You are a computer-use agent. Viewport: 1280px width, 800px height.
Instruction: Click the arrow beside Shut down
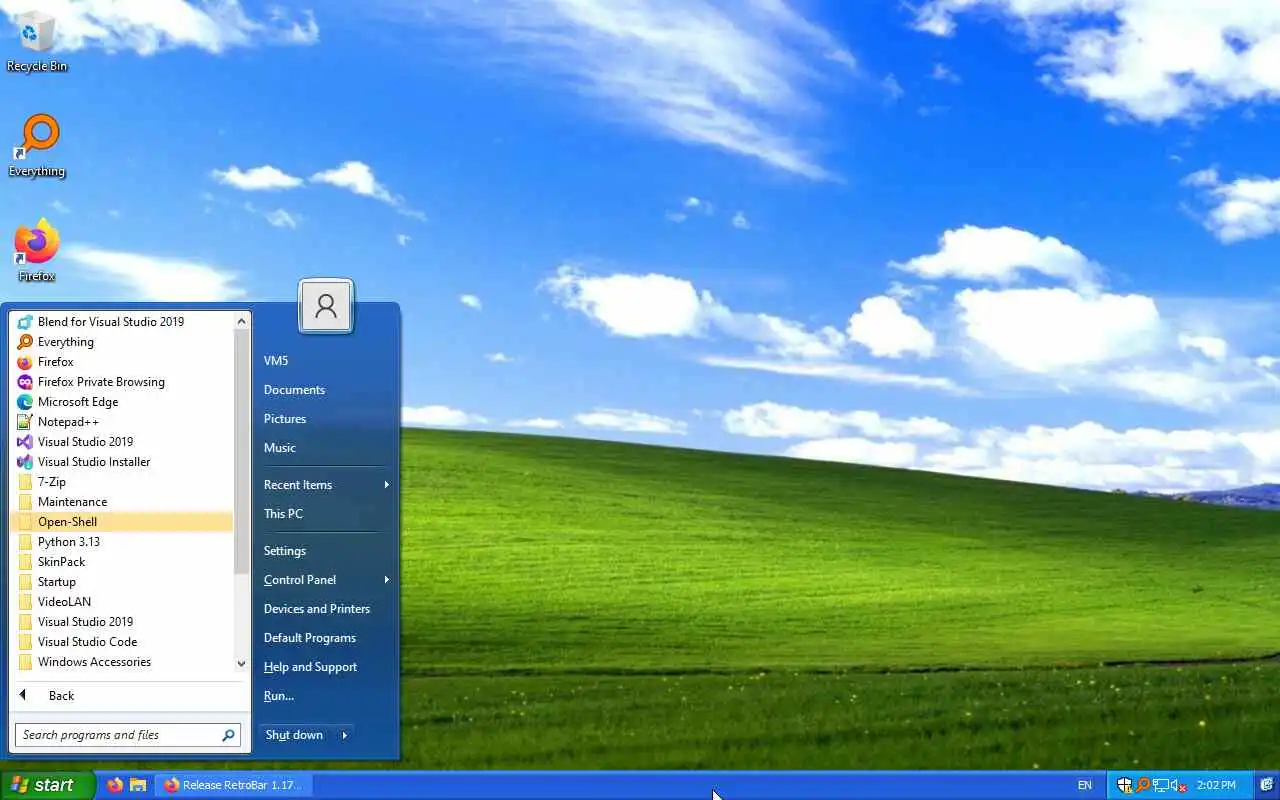[x=344, y=735]
